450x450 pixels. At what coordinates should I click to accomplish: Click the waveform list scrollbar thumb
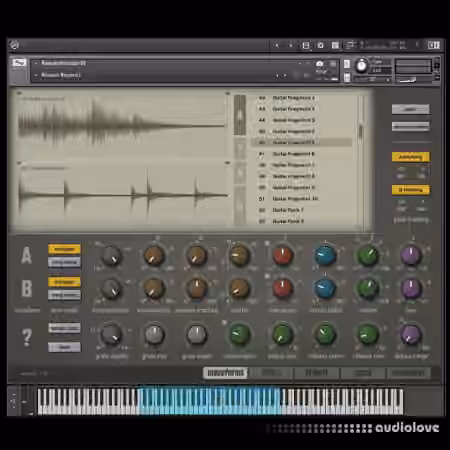tap(360, 130)
